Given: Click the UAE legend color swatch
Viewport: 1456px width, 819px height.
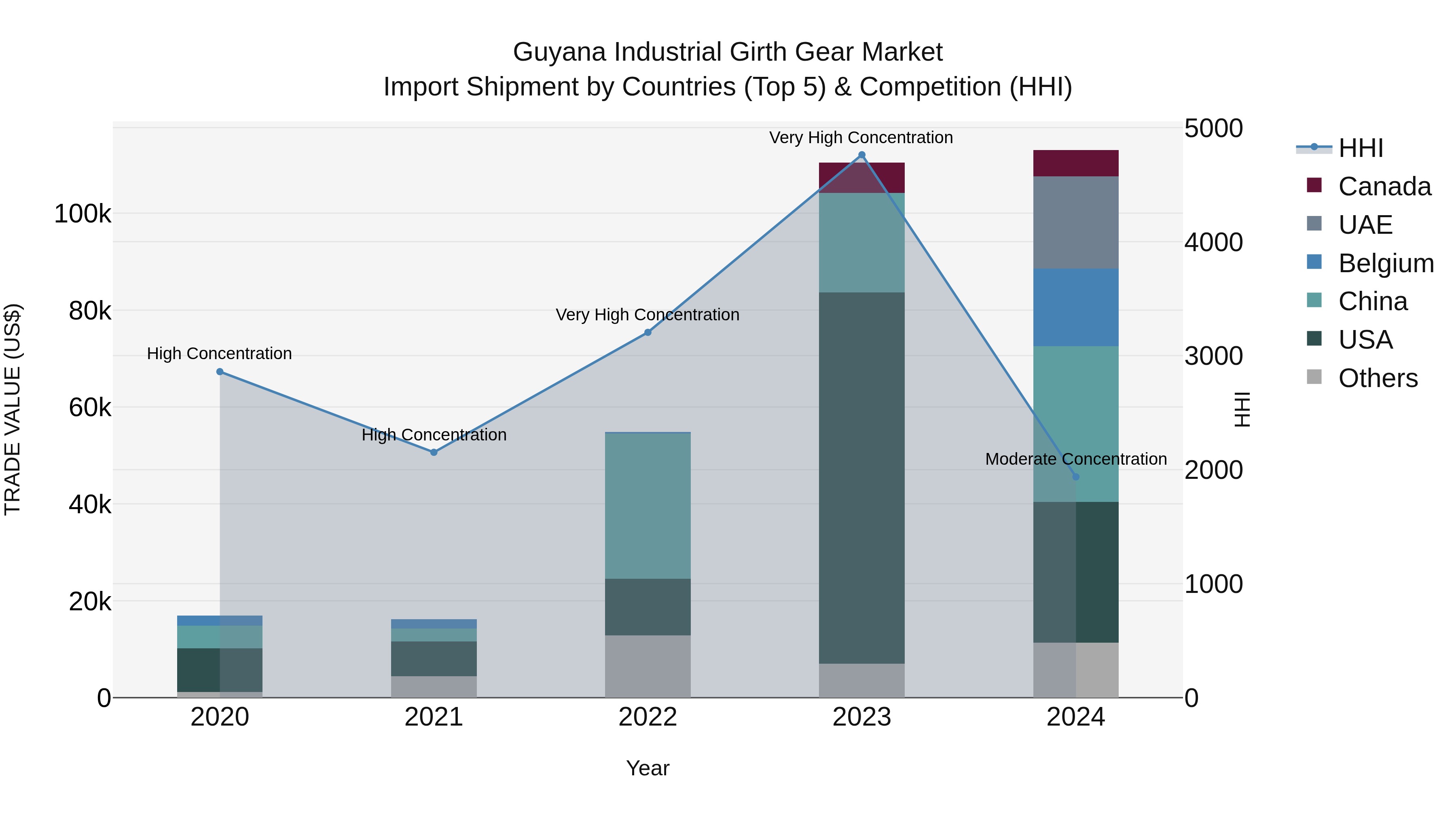Looking at the screenshot, I should 1314,223.
